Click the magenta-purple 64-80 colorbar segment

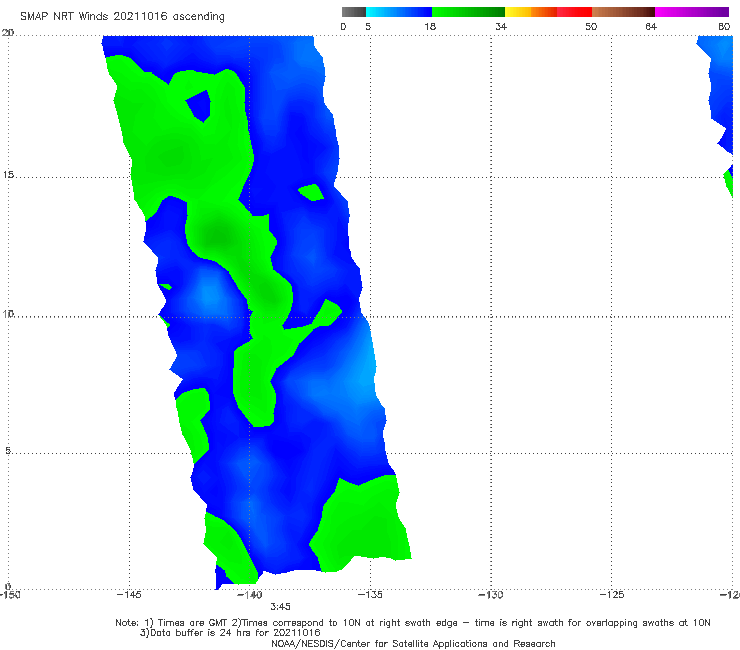coord(692,12)
